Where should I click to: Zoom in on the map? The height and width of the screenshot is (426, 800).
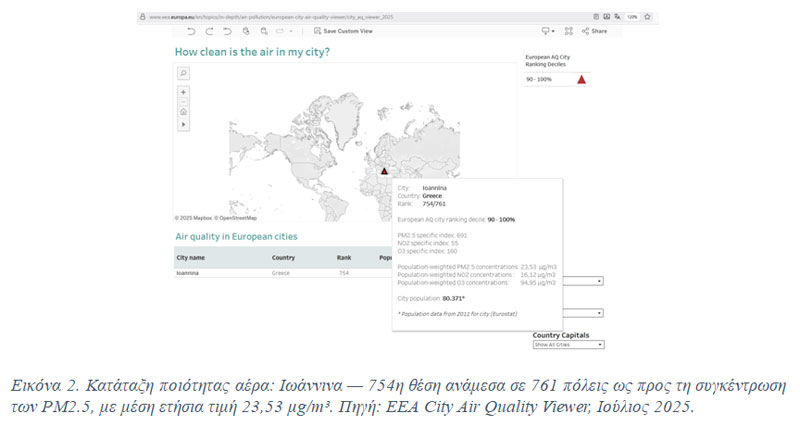pos(183,92)
